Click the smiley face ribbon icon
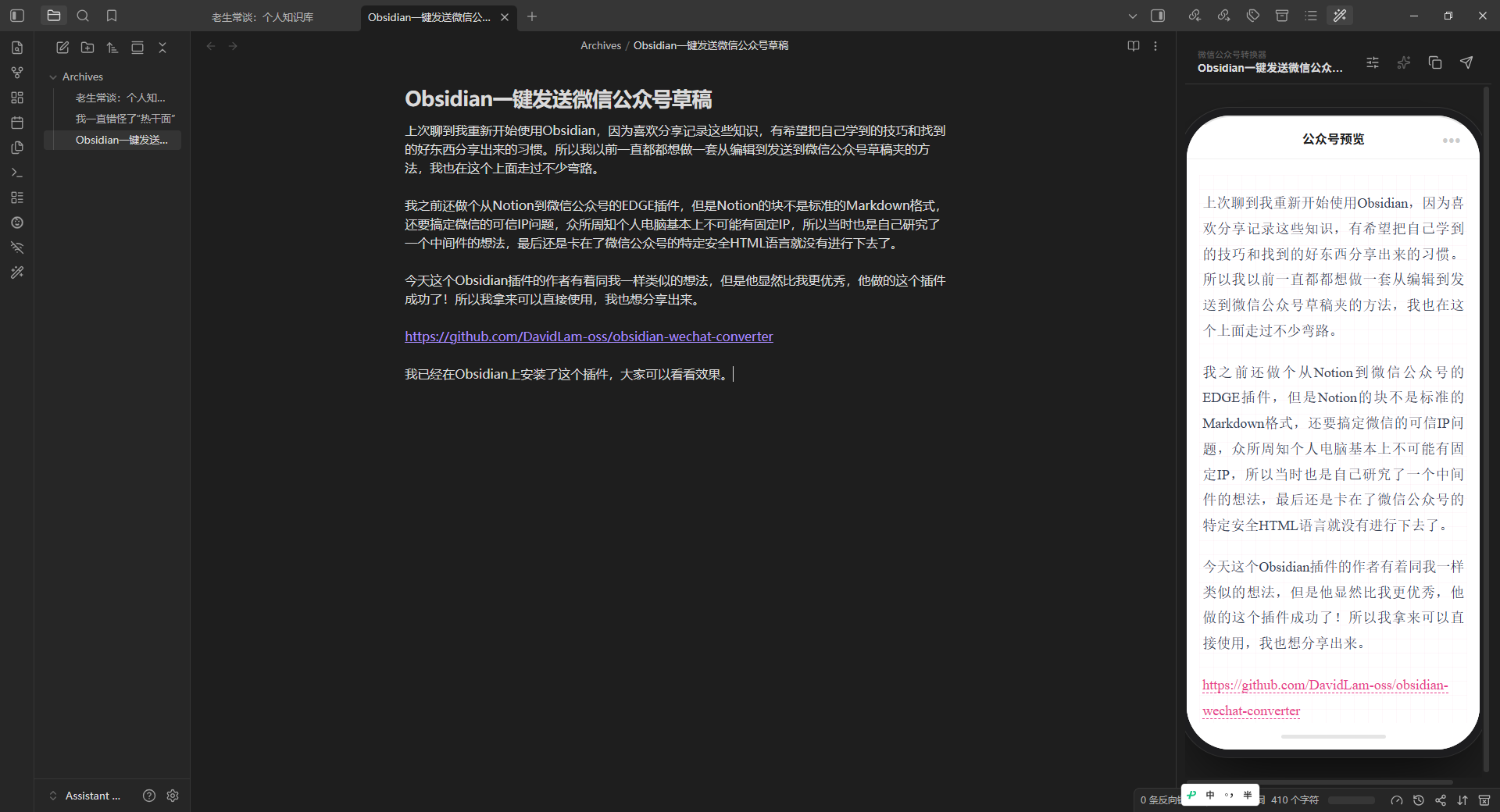This screenshot has width=1500, height=812. pyautogui.click(x=17, y=223)
